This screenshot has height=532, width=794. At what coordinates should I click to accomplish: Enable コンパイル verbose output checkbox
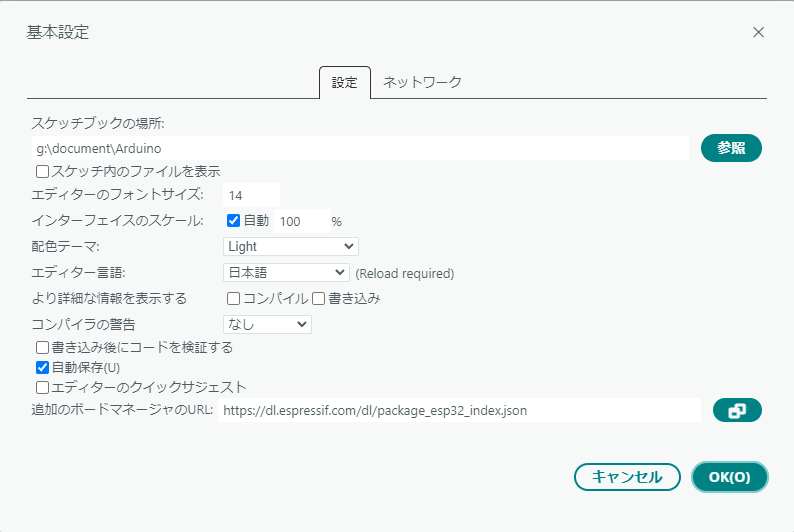tap(233, 298)
